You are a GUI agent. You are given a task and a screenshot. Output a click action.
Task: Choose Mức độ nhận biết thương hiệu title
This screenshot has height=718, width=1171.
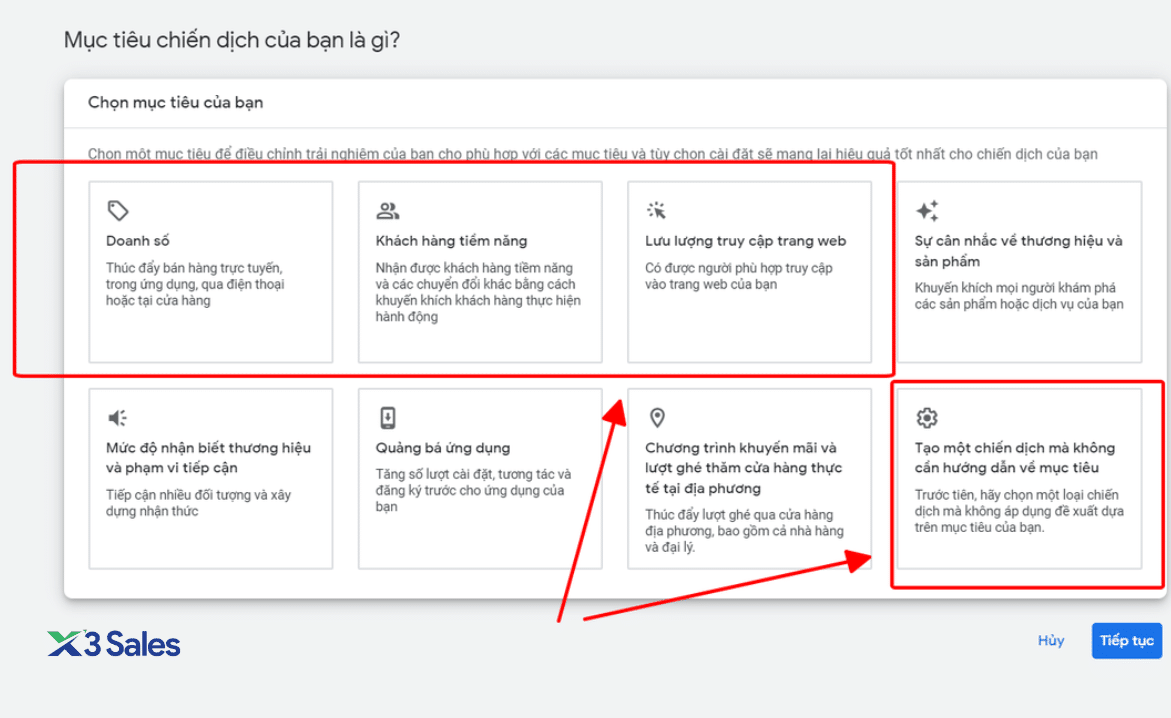click(x=208, y=457)
